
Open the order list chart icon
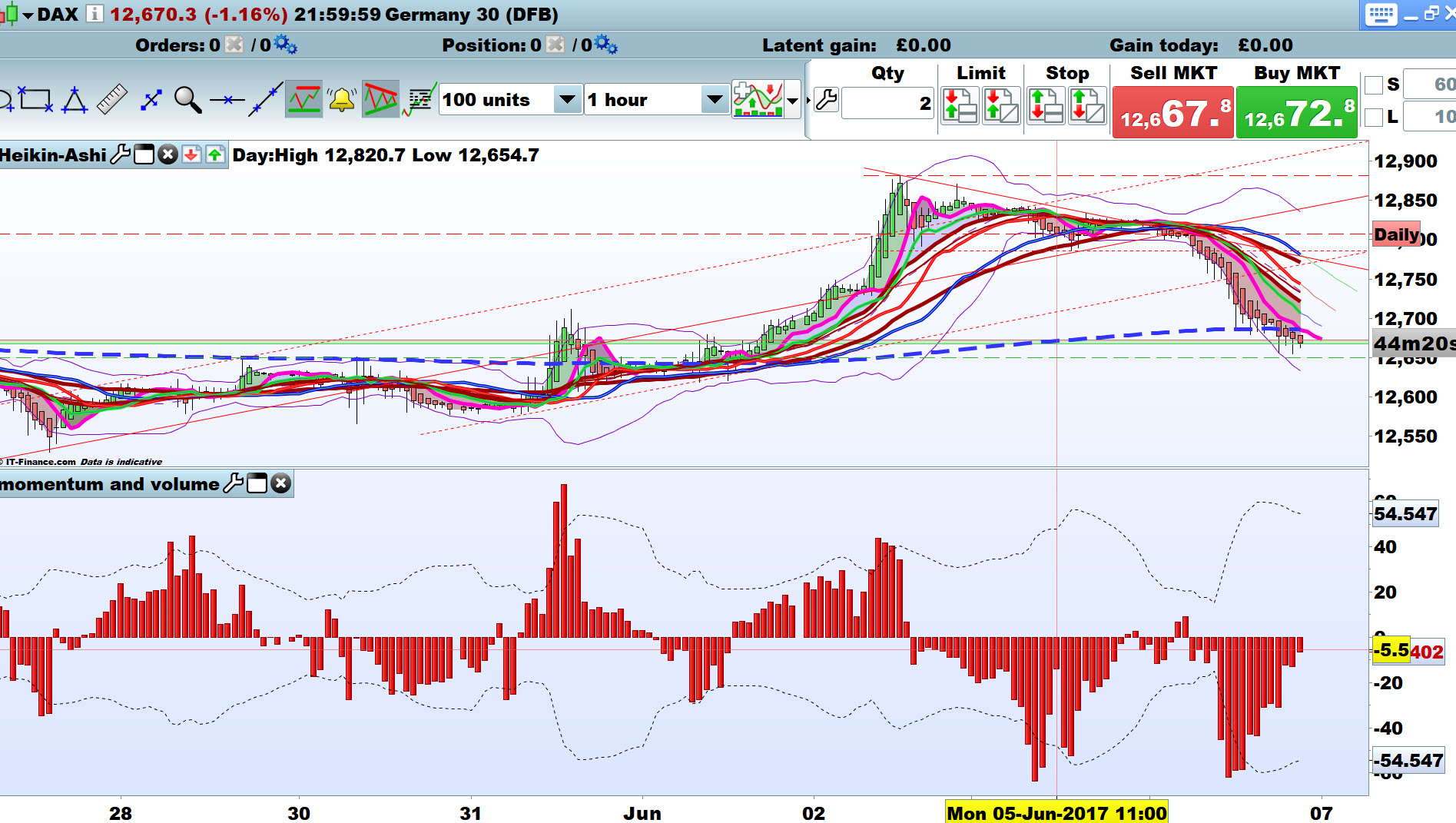coord(420,100)
